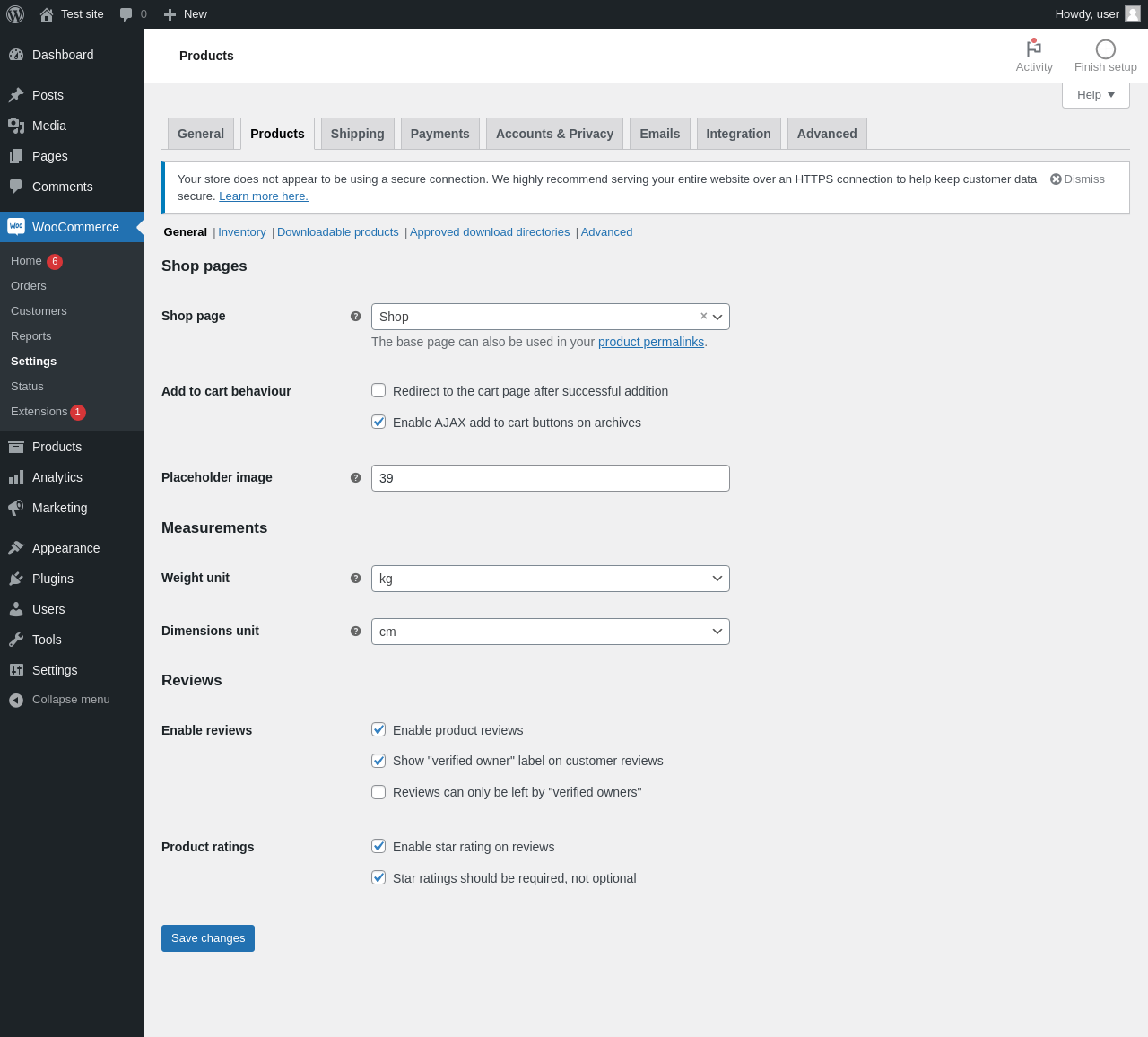Disable AJAX add to cart buttons
The image size is (1148, 1037).
tap(378, 422)
